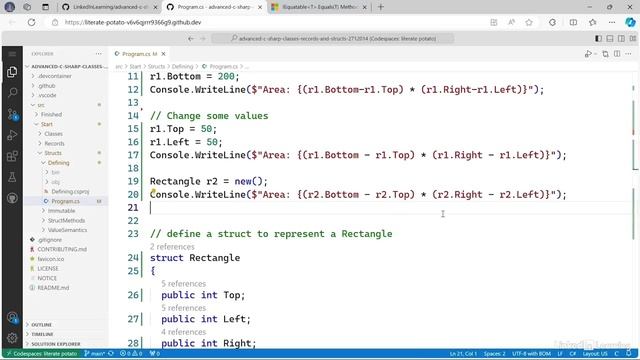The image size is (640, 360).
Task: Click the browser address bar URL
Action: [133, 22]
